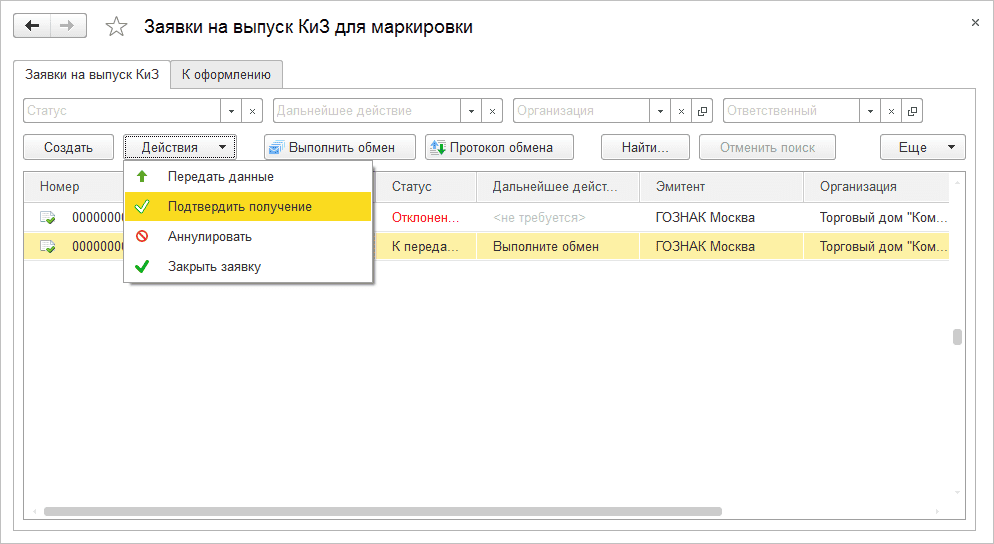Add page to favorites with star icon
The image size is (994, 544).
pyautogui.click(x=117, y=28)
